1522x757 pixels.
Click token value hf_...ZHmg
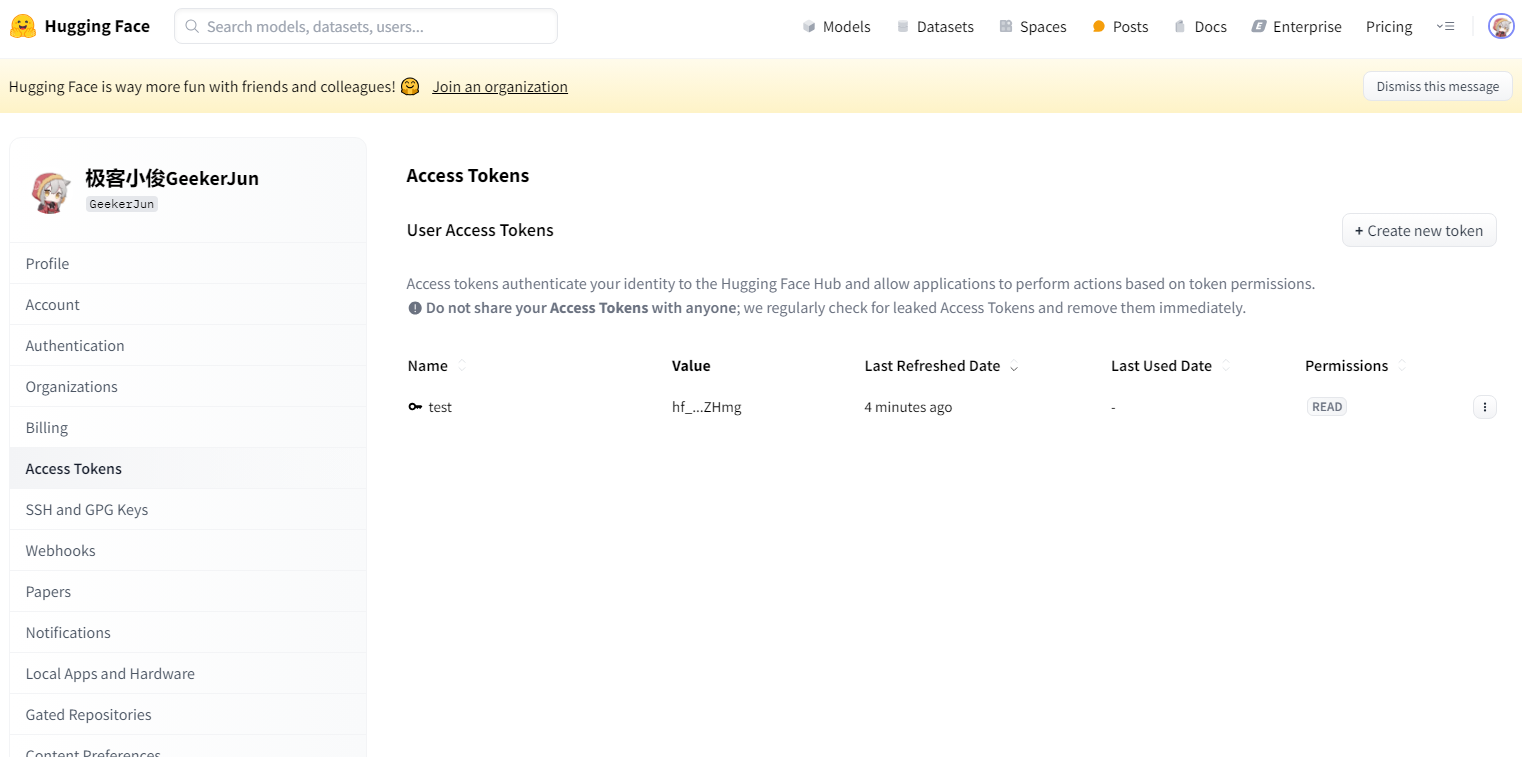(x=707, y=407)
